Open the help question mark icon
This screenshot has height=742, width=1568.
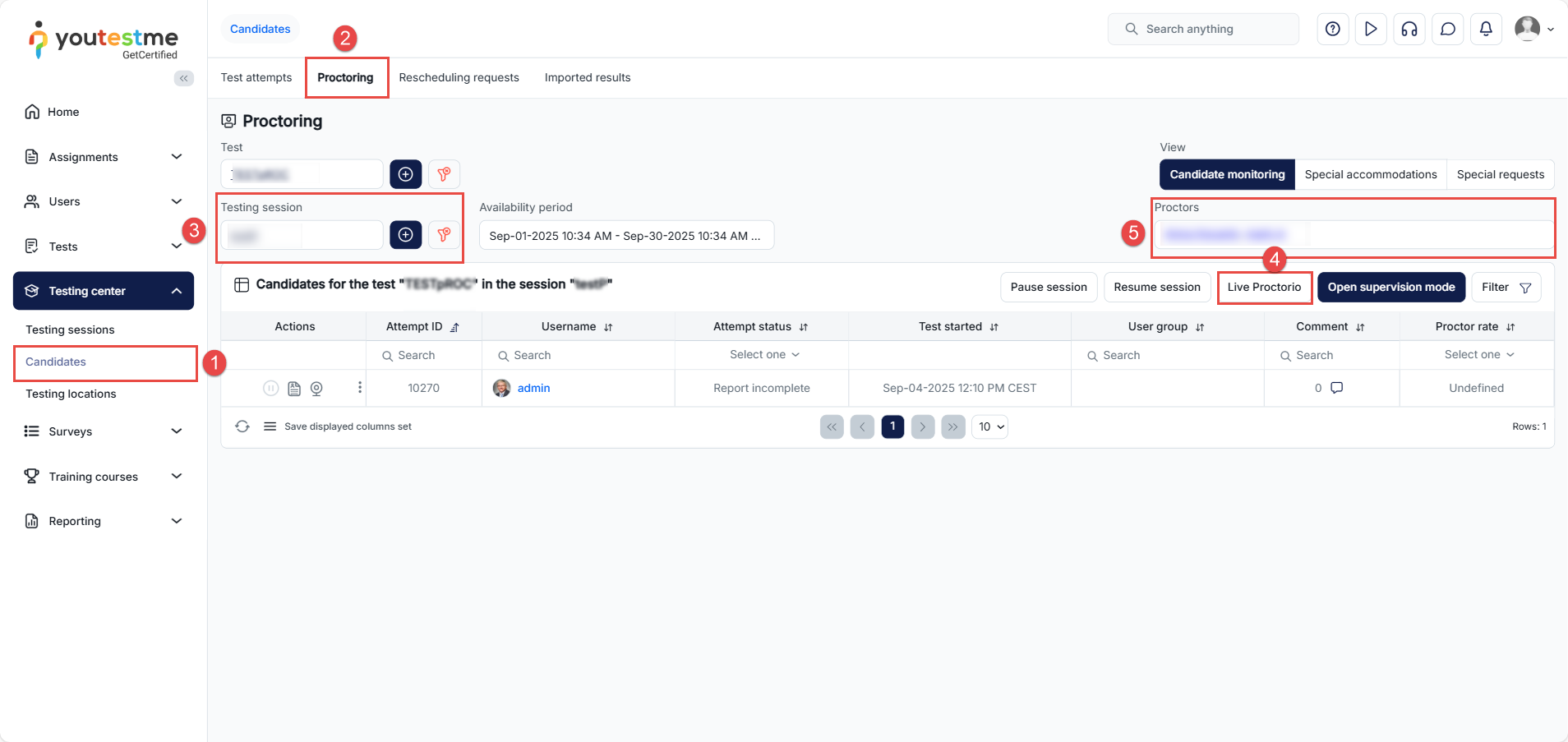point(1333,29)
